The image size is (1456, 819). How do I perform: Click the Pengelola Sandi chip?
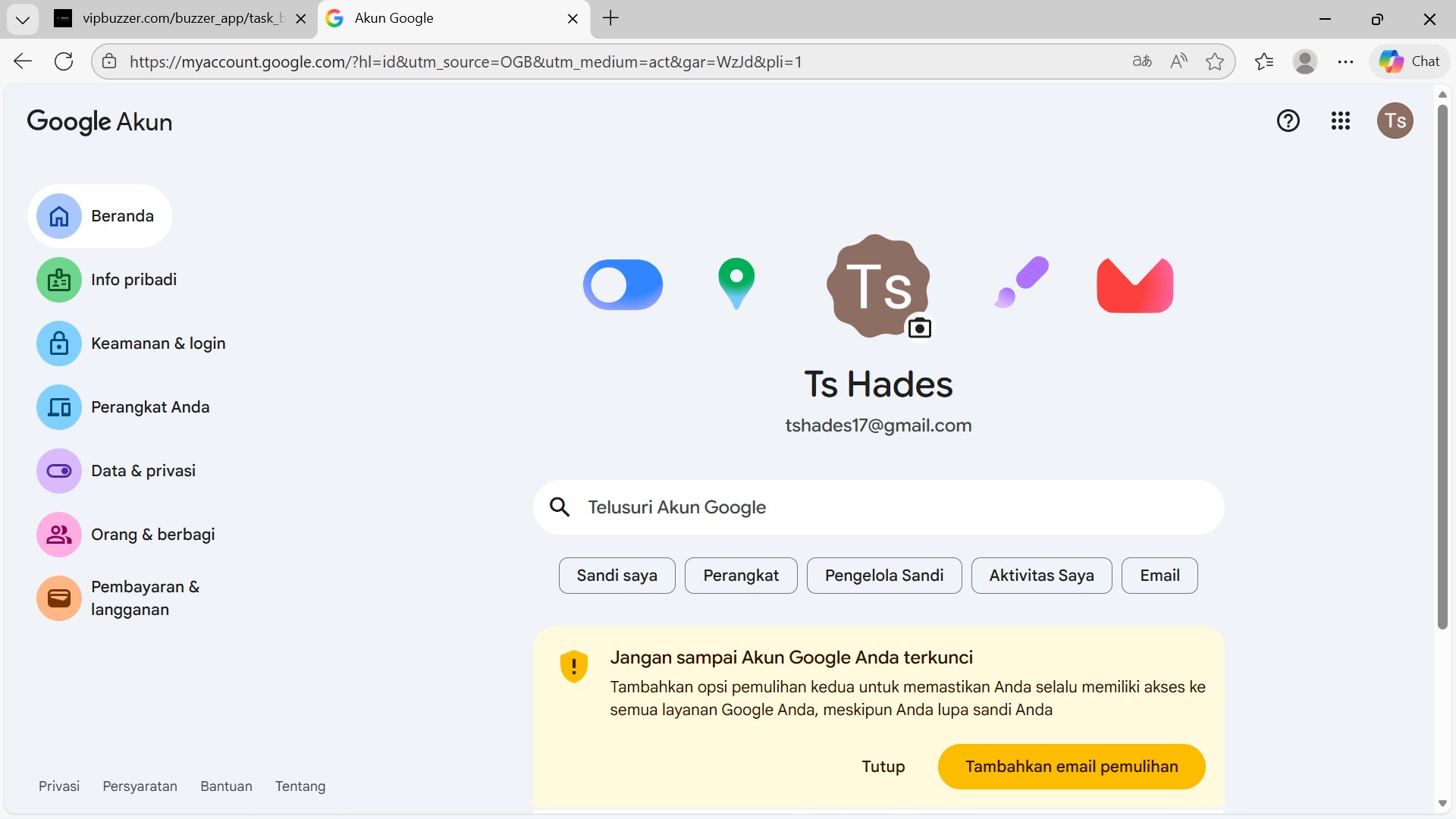pos(883,576)
